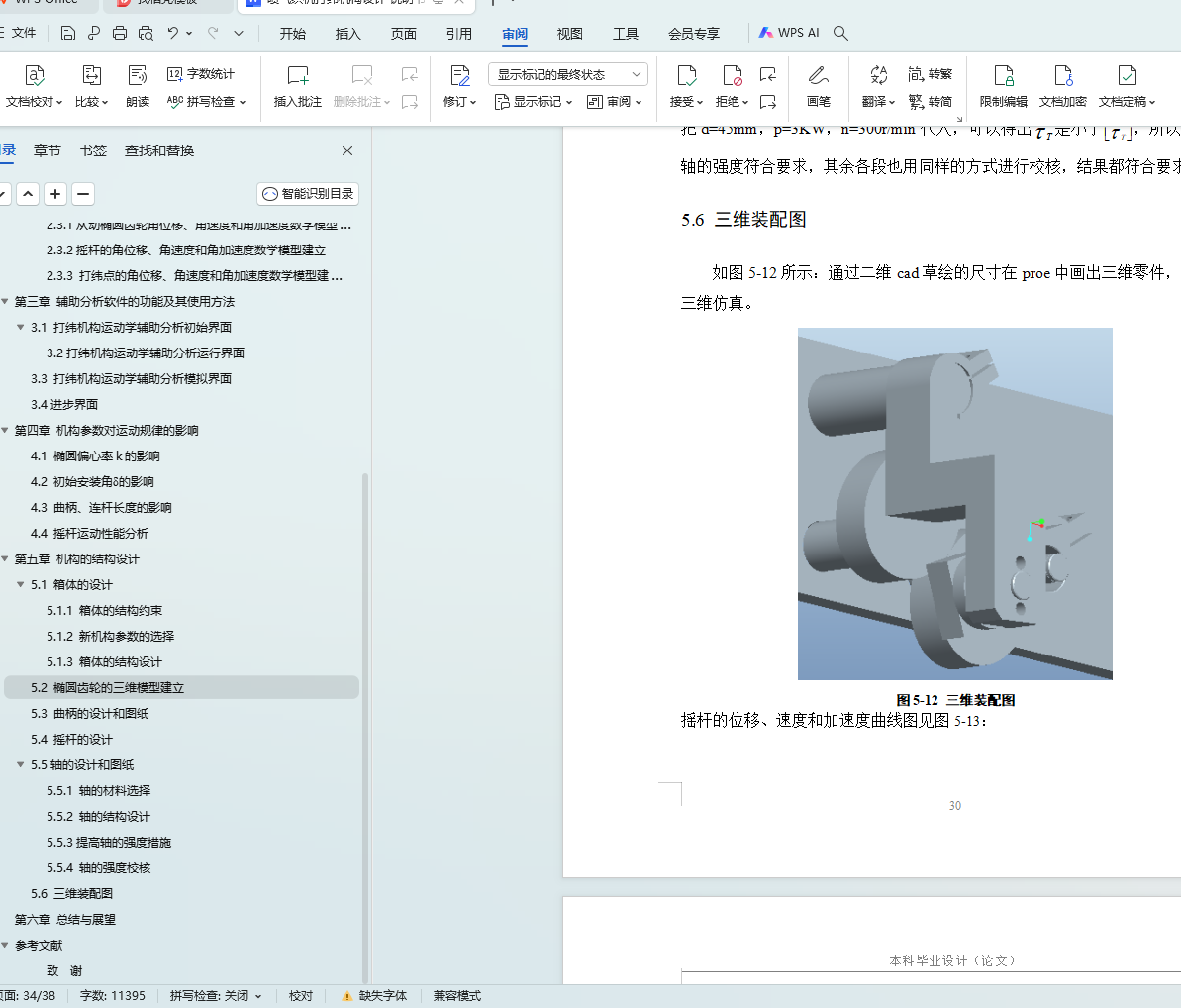Screen dimensions: 1181x1008
Task: Convert text with 转繁 button
Action: coord(931,74)
